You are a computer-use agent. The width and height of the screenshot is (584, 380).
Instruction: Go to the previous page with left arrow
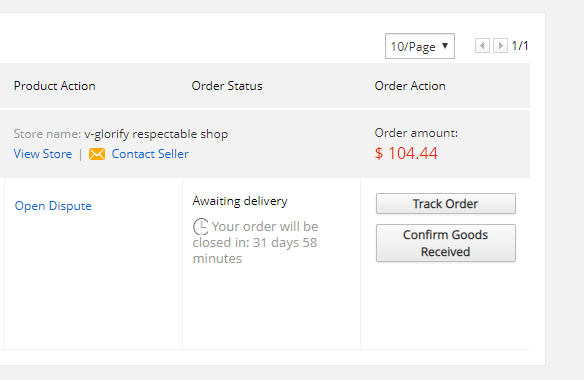(x=482, y=46)
